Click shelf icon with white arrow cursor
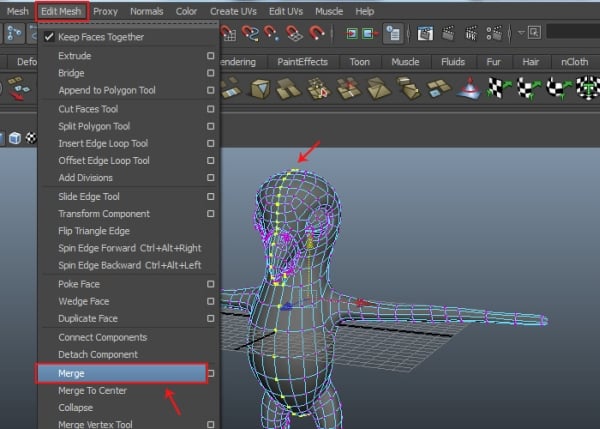600x429 pixels. tap(319, 88)
